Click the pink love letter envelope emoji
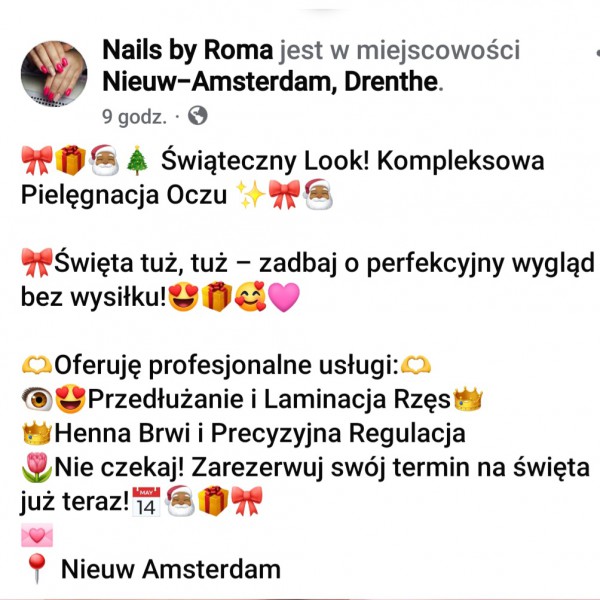 click(37, 535)
